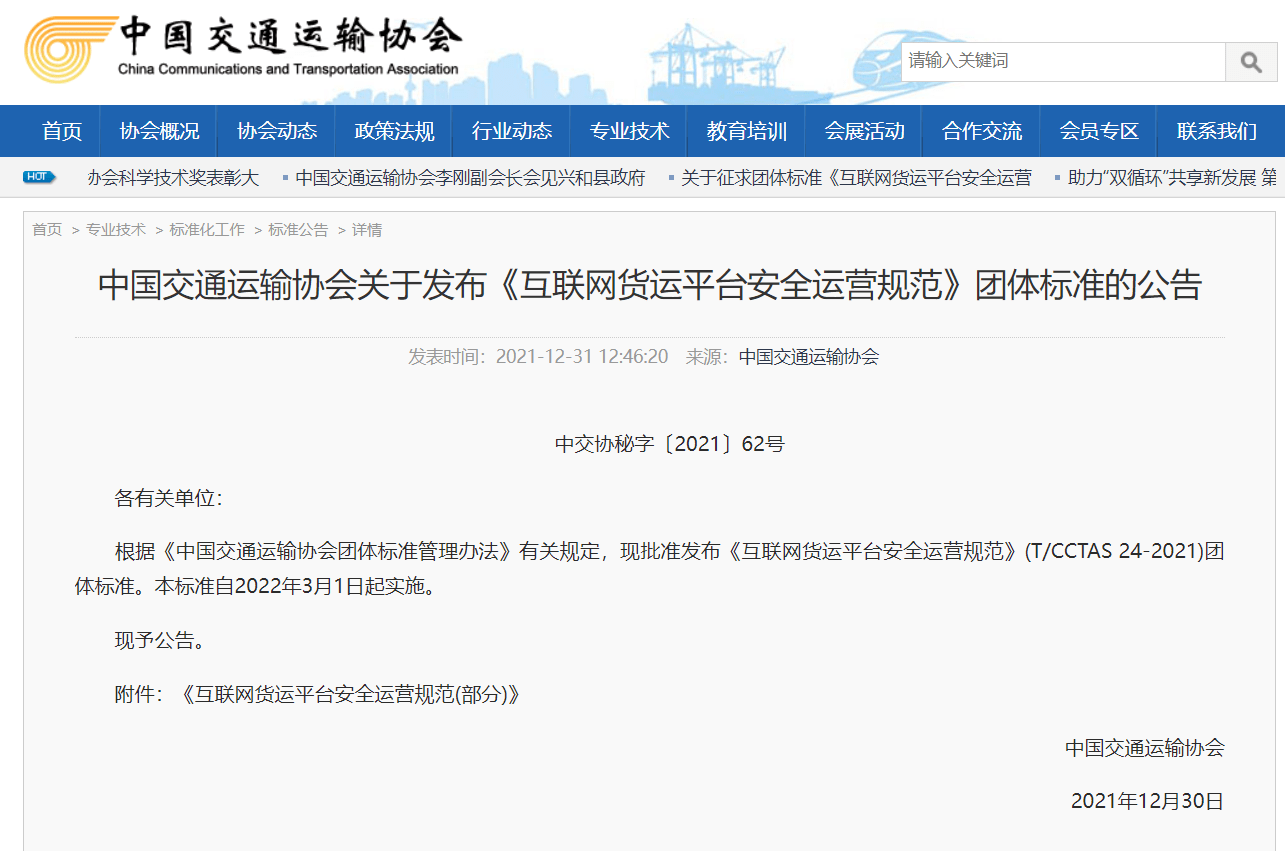Go to 协会概况 in the navigation bar
This screenshot has width=1285, height=851.
tap(159, 131)
